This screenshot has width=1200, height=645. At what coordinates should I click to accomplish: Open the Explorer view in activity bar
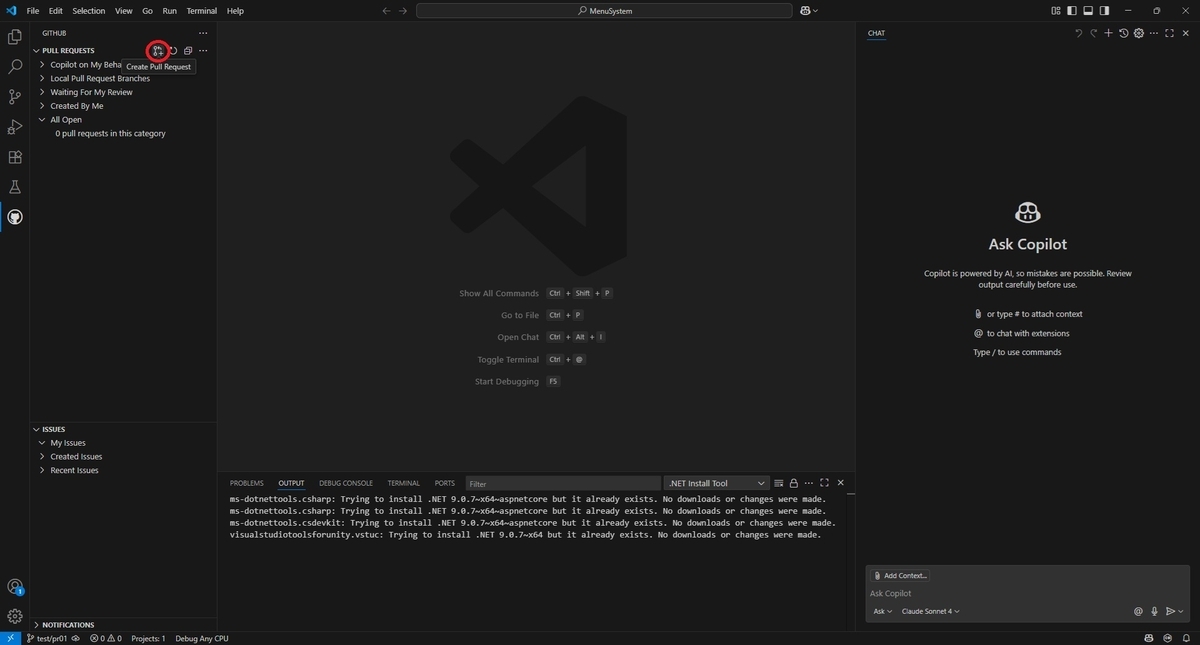tap(15, 37)
